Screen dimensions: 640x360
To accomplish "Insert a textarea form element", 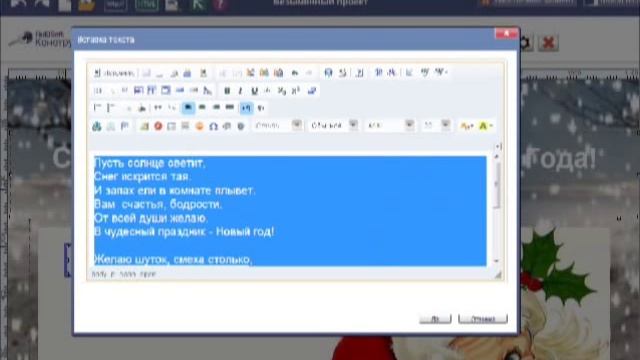I will tap(151, 91).
